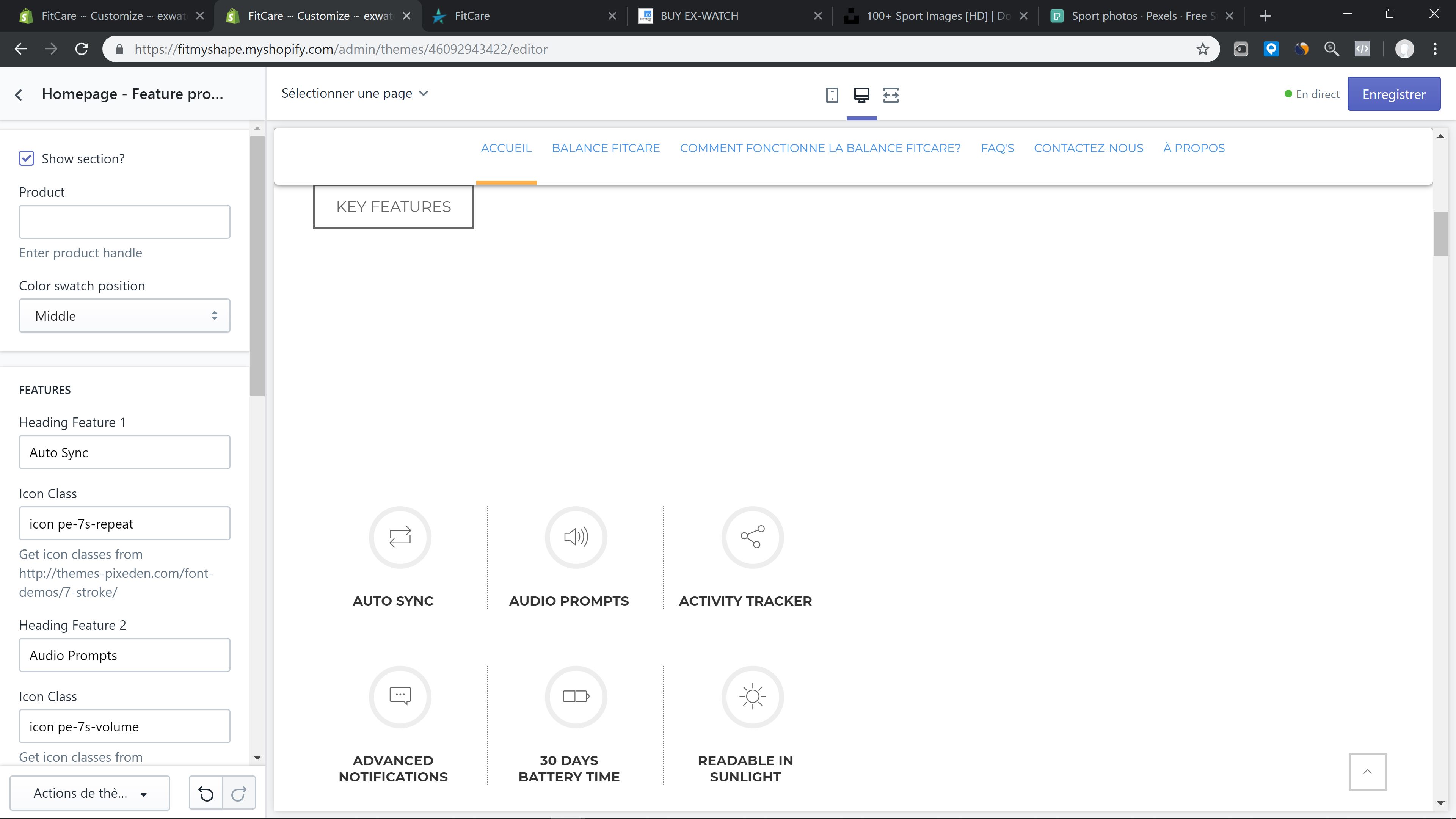The image size is (1456, 819).
Task: Click the Advanced Notifications chat icon
Action: (400, 697)
